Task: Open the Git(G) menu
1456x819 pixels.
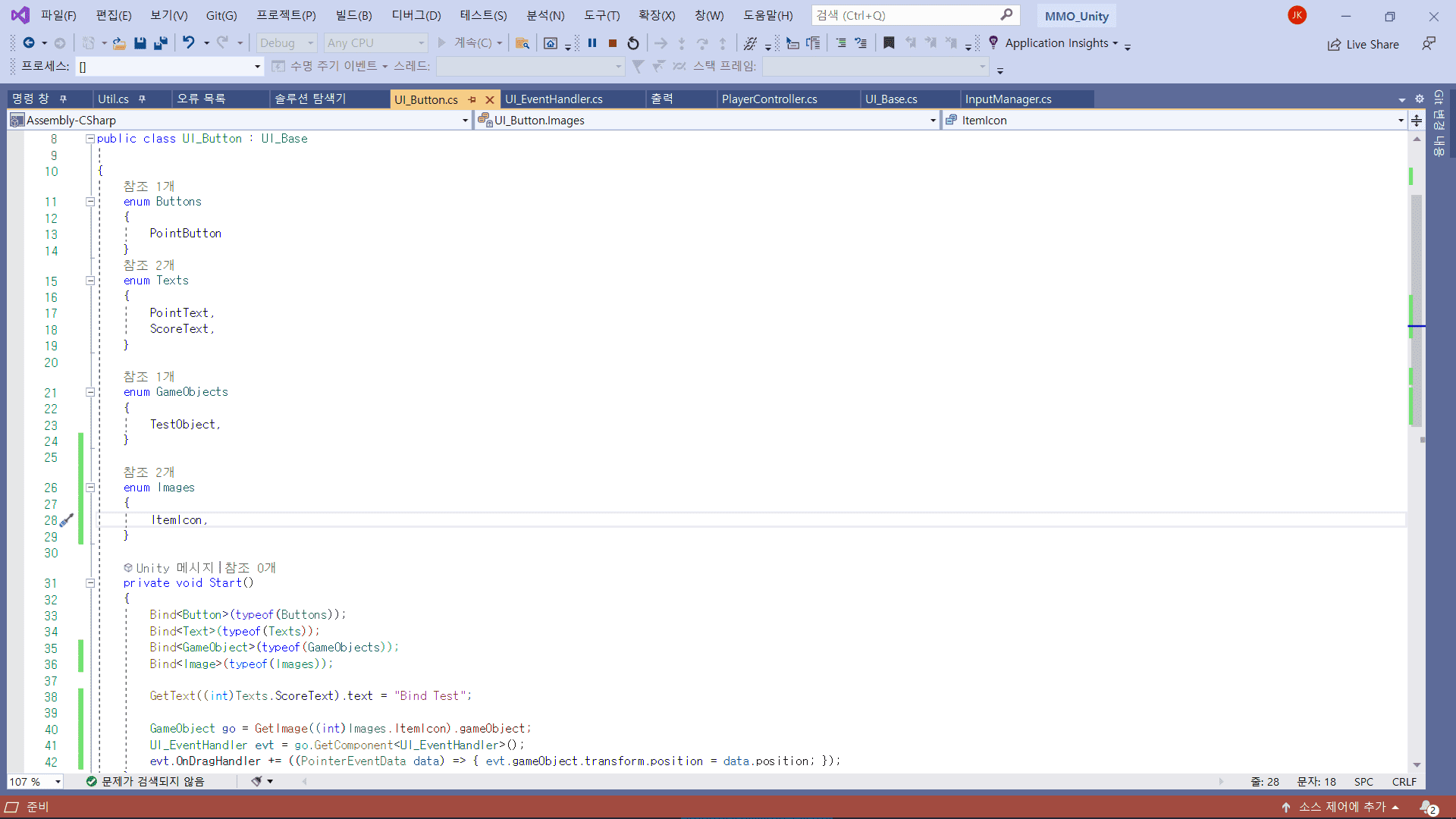Action: (x=221, y=15)
